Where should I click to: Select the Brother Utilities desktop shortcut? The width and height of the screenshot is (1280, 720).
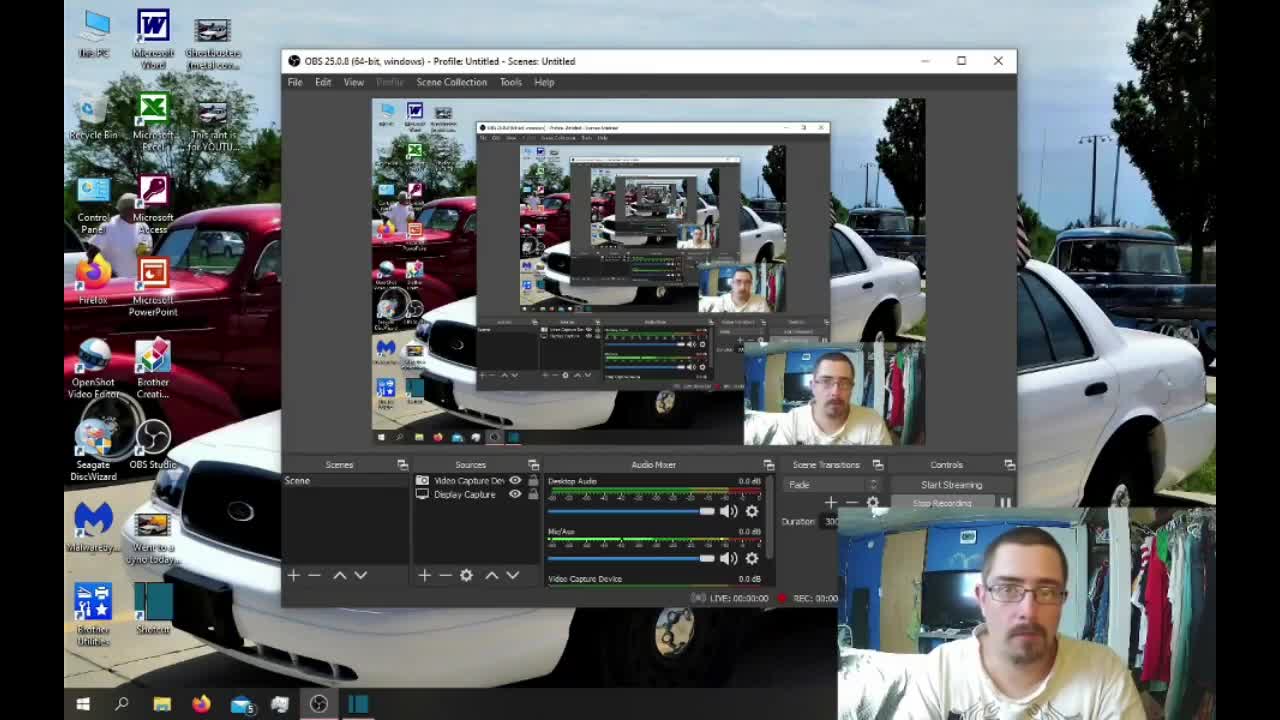[93, 614]
